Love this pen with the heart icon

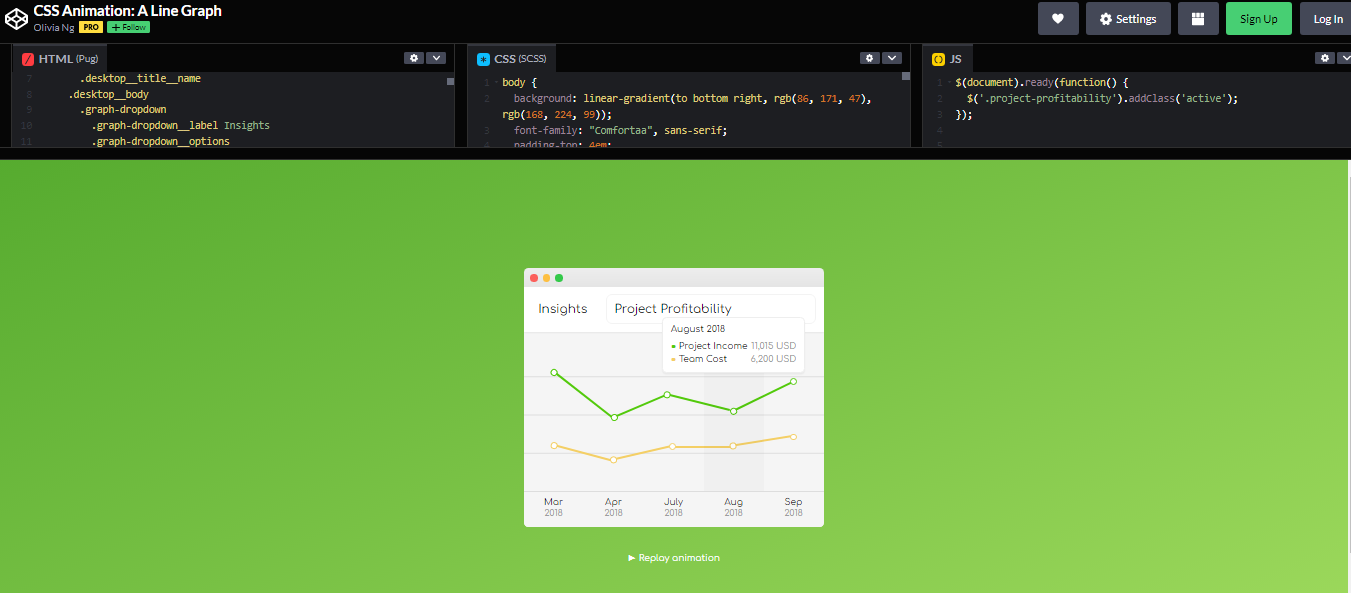click(1058, 19)
